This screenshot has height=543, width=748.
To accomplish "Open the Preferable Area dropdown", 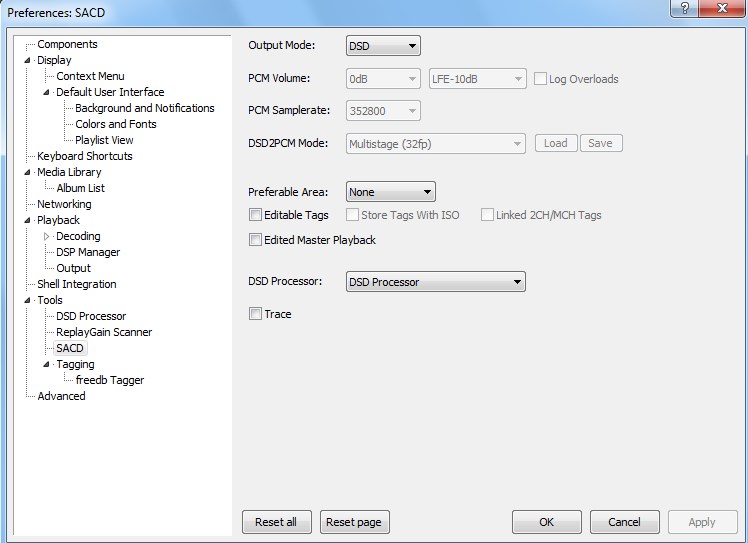I will coord(390,192).
